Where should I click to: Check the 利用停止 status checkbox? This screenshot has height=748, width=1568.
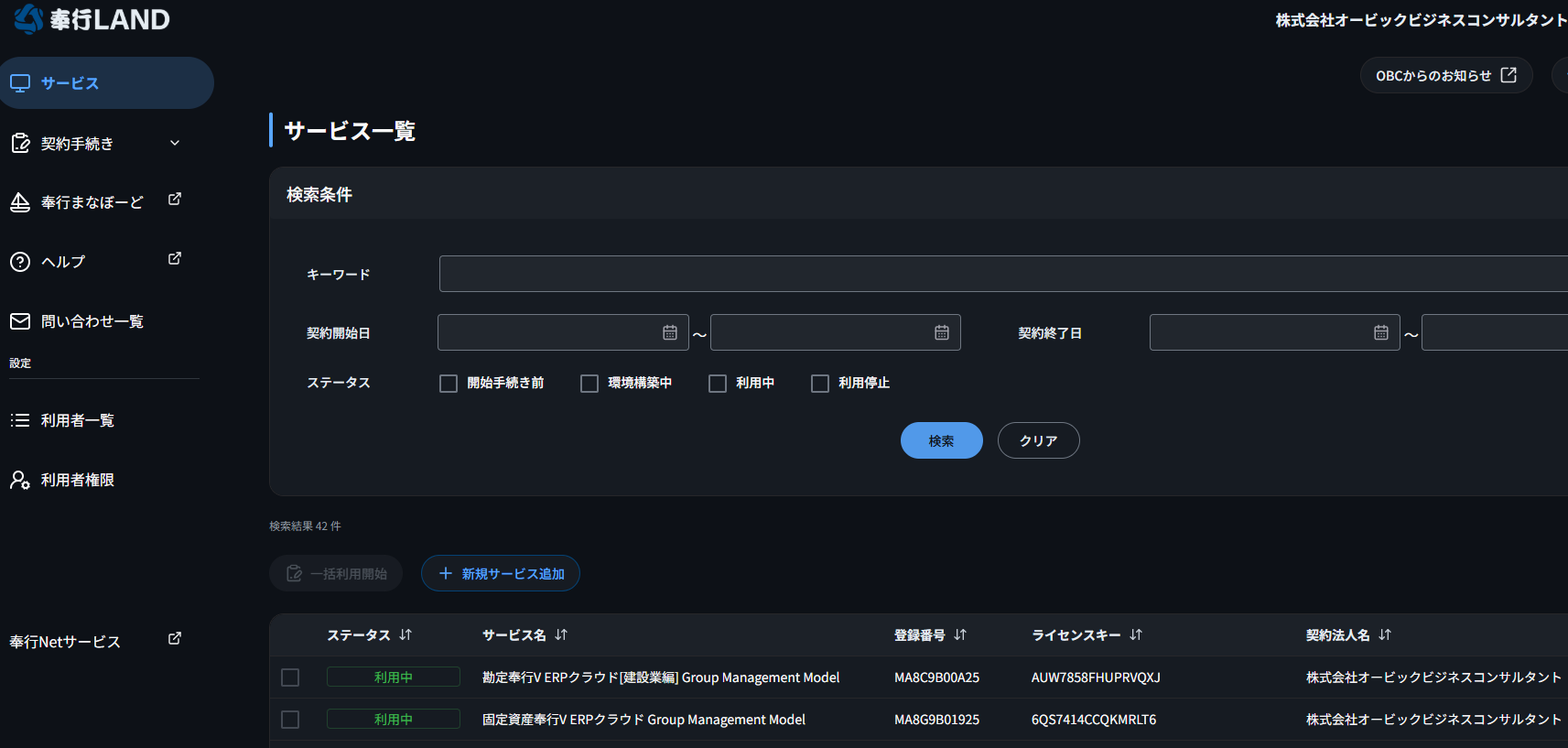[x=820, y=384]
